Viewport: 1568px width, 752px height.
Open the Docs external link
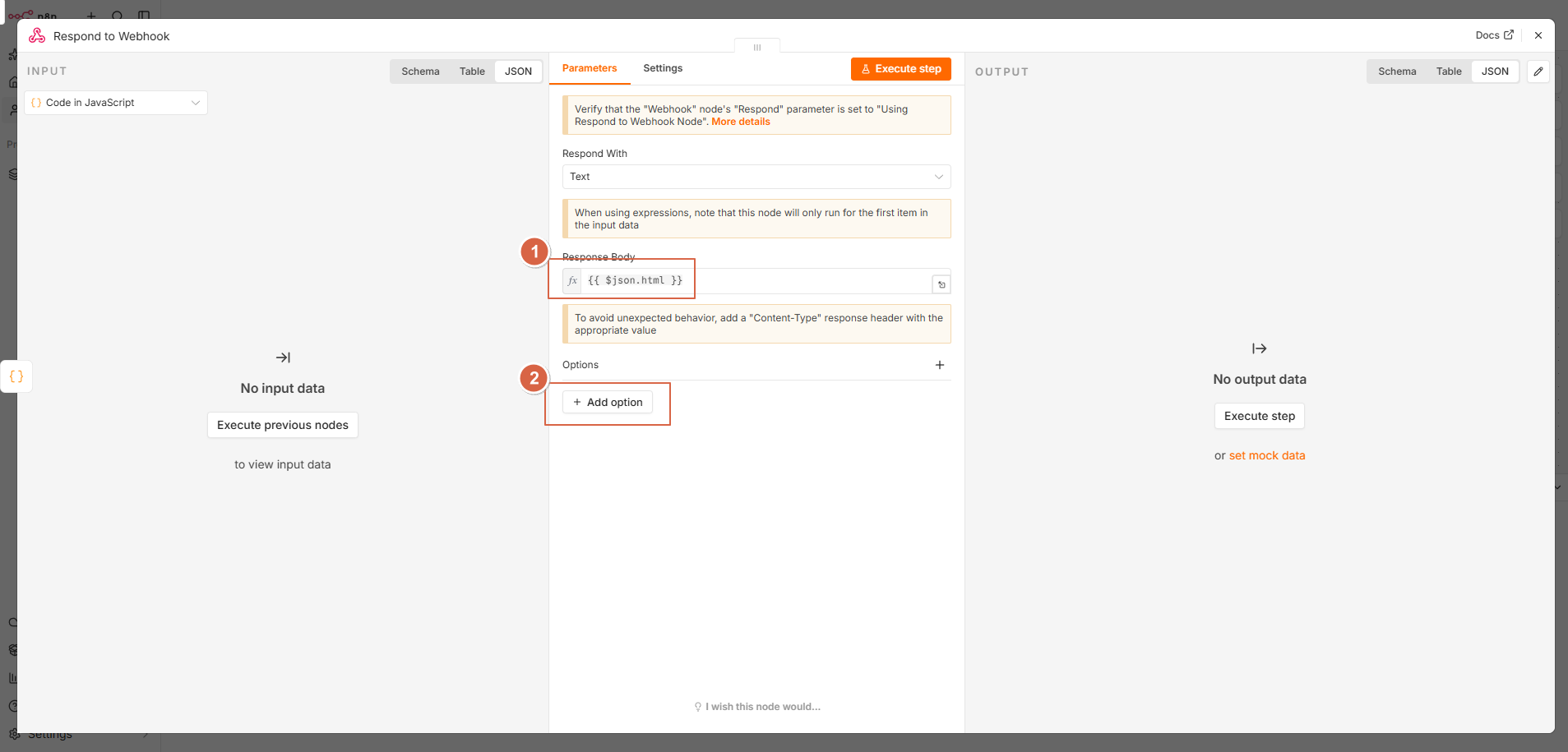coord(1494,35)
